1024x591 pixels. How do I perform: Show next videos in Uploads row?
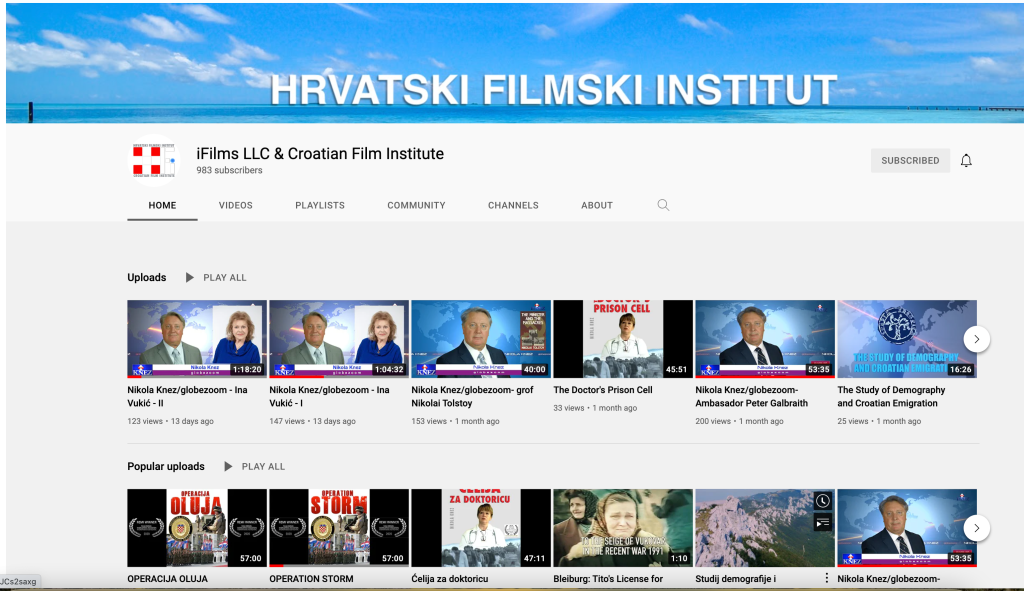point(976,339)
